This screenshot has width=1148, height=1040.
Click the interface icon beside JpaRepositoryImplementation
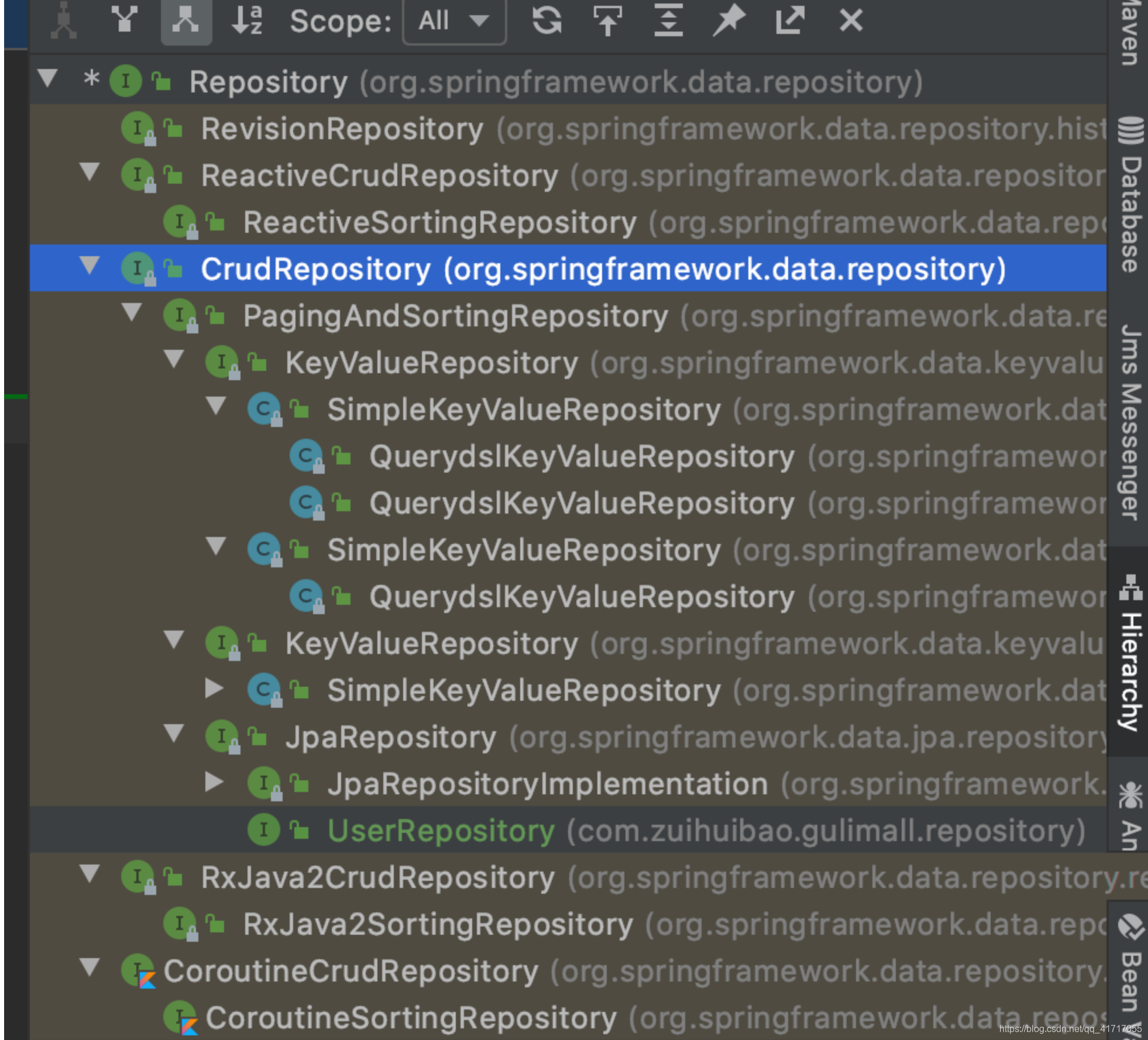pos(264,784)
